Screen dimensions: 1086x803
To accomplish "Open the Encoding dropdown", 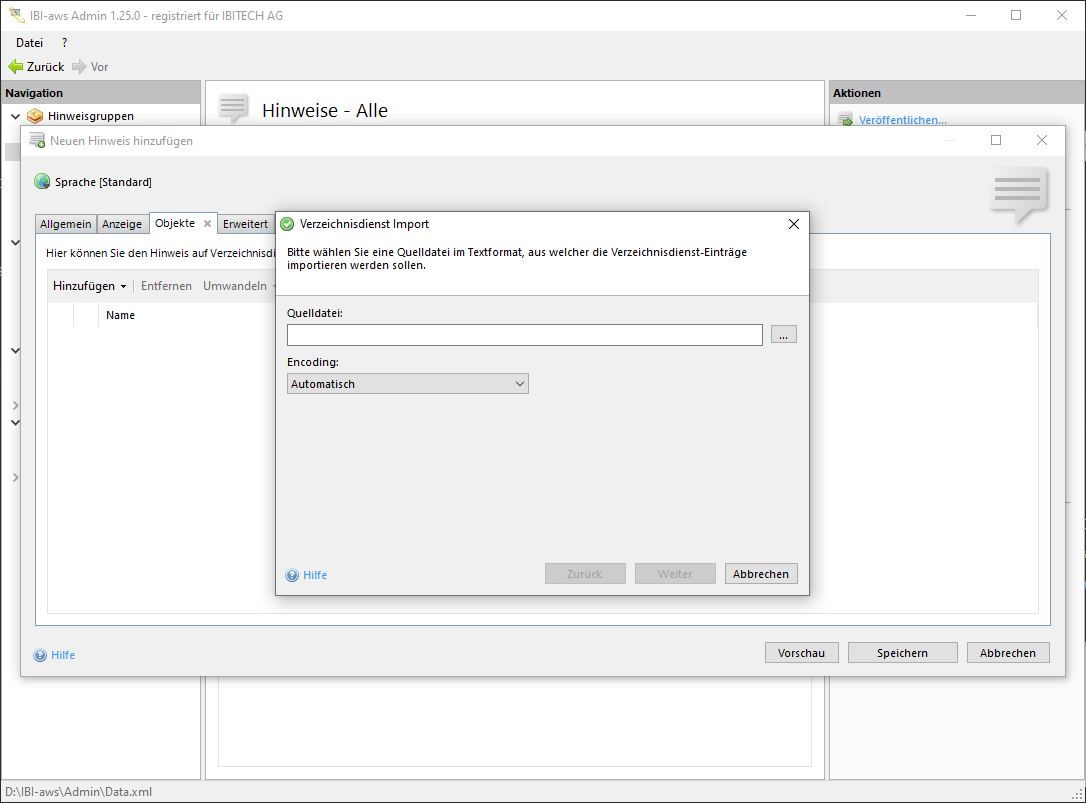I will pos(408,384).
